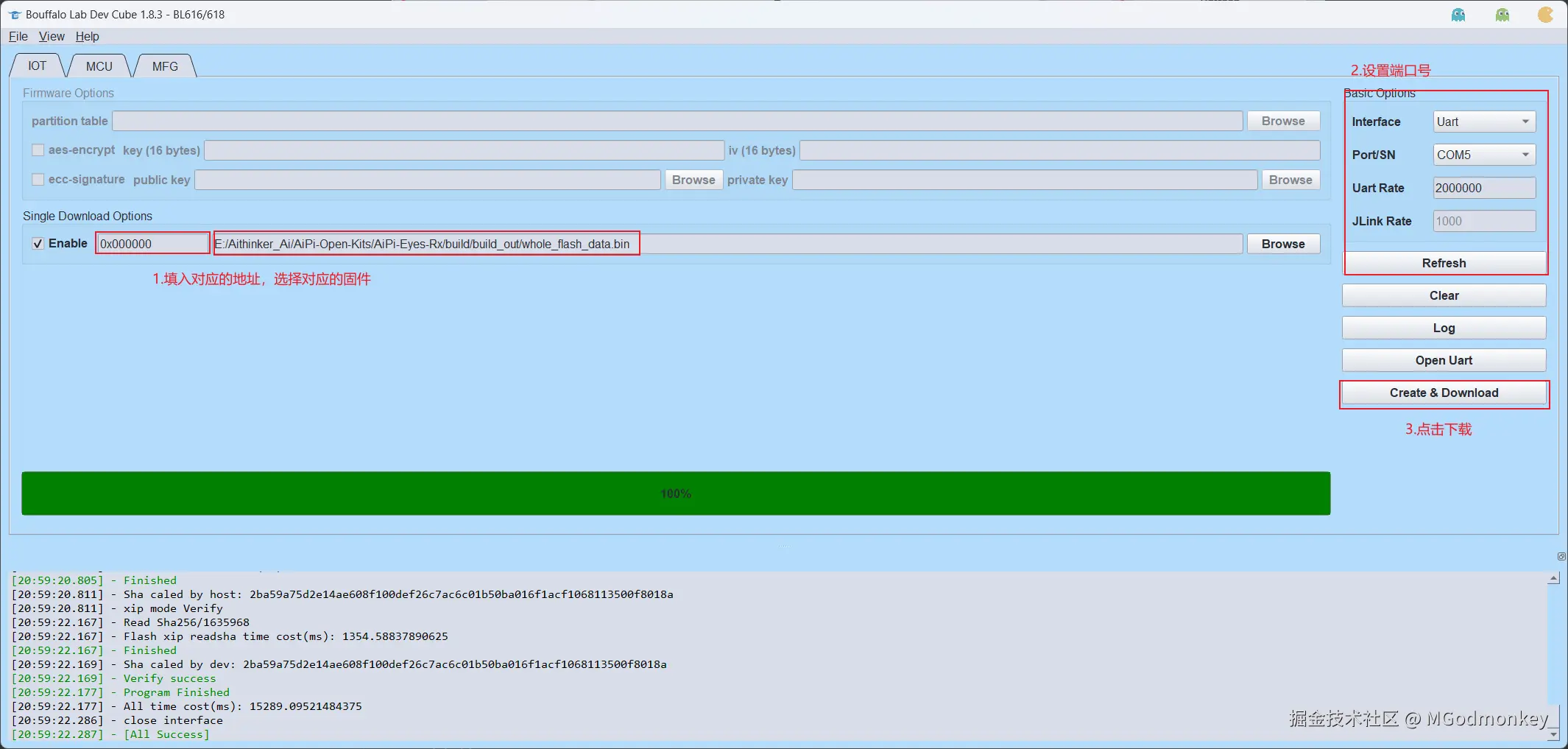Browse for the single download firmware file

(1283, 244)
